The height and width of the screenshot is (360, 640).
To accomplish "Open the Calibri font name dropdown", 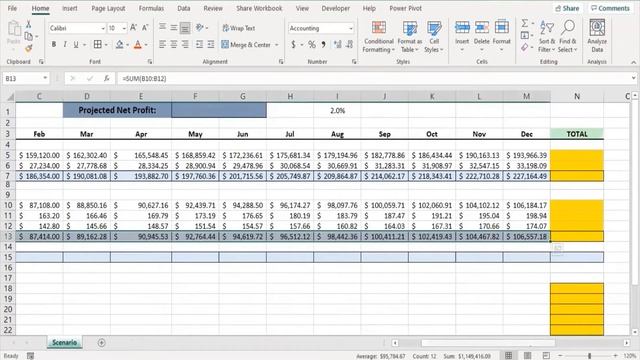I will tap(102, 28).
